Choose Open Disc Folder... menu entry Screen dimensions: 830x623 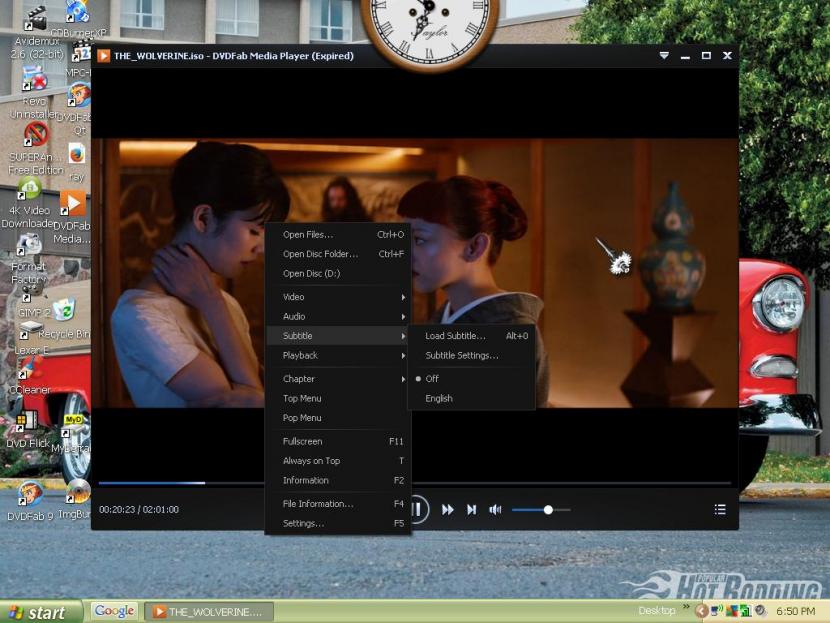tap(338, 254)
